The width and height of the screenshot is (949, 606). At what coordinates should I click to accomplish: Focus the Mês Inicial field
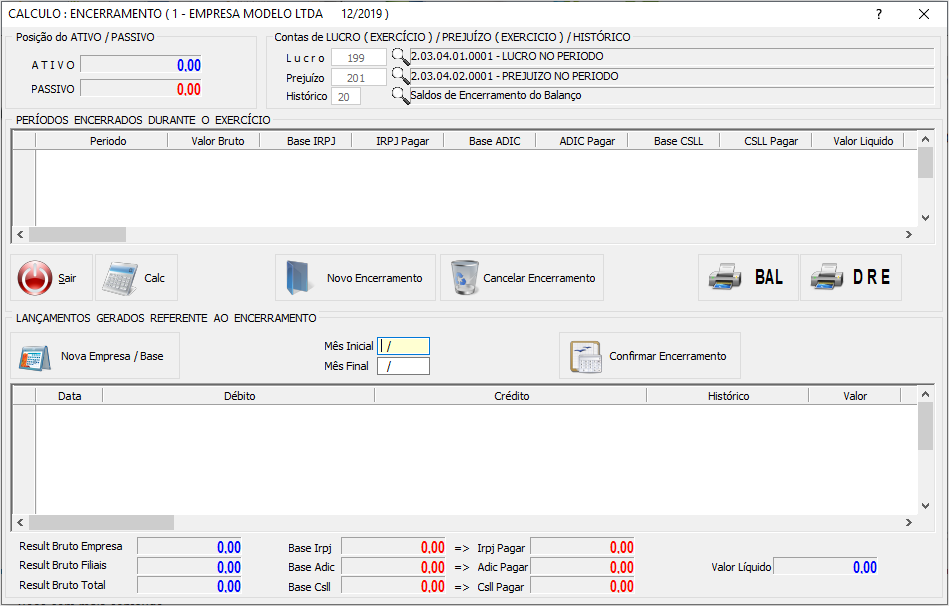[x=403, y=346]
